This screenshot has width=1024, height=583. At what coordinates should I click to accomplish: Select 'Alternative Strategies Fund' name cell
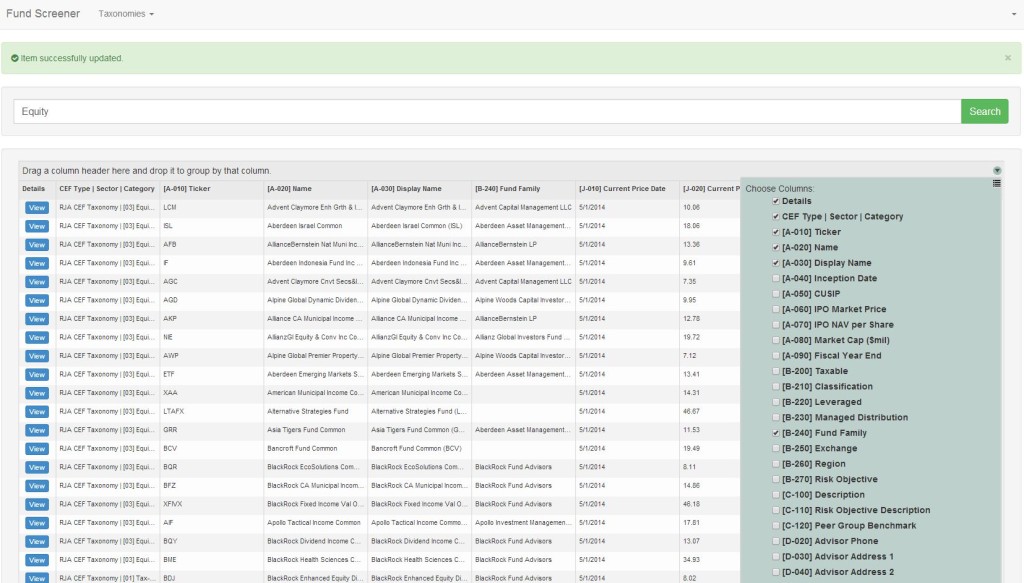point(308,412)
